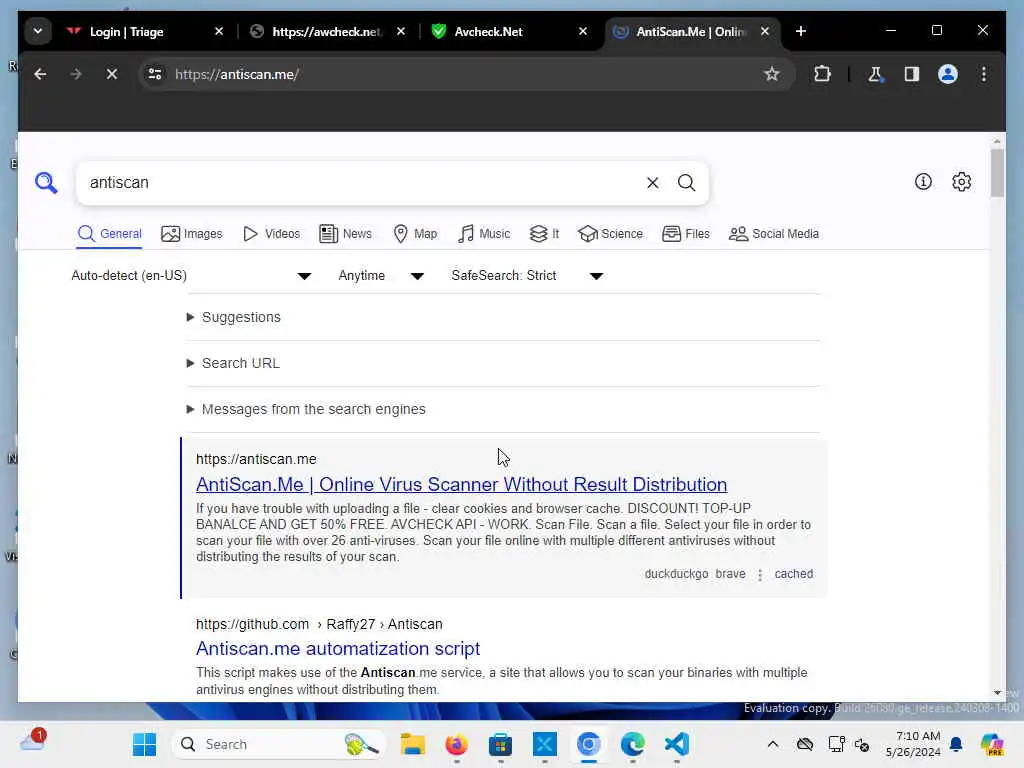Open Microsoft Store from taskbar
Image resolution: width=1024 pixels, height=768 pixels.
click(x=500, y=744)
